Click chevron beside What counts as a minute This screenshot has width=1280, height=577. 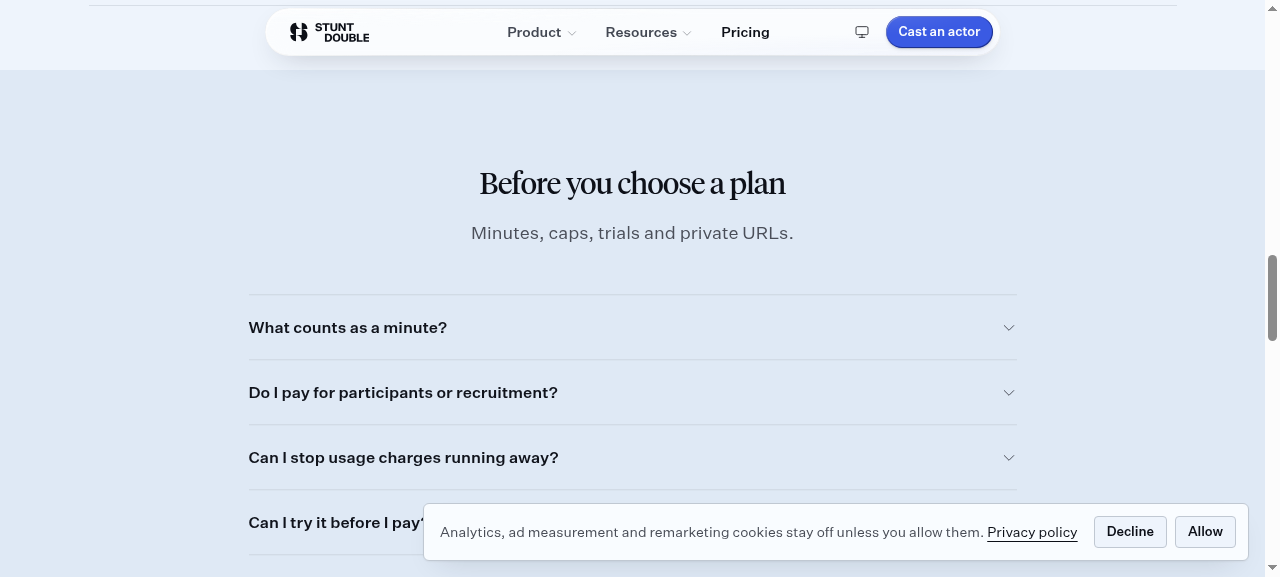click(1009, 327)
